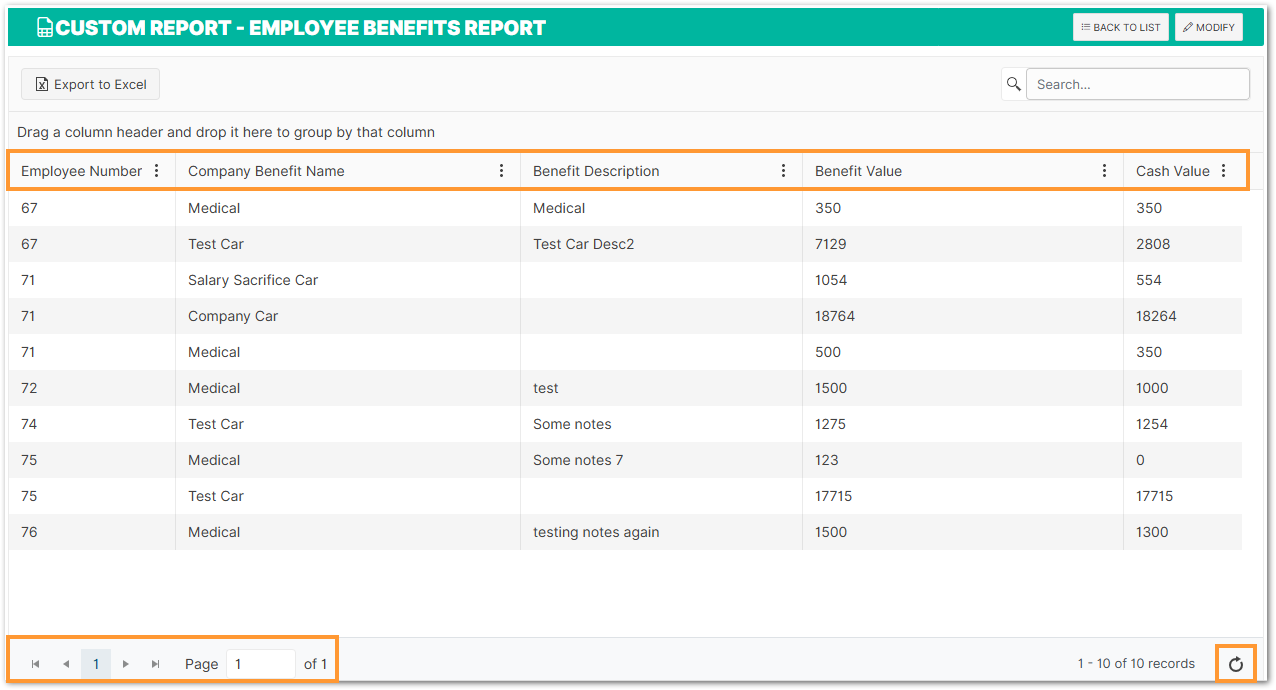
Task: Go to the last page arrow
Action: 156,664
